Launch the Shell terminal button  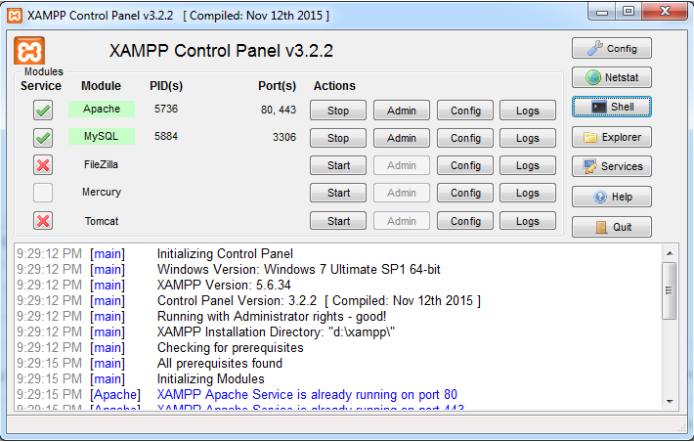pos(612,107)
